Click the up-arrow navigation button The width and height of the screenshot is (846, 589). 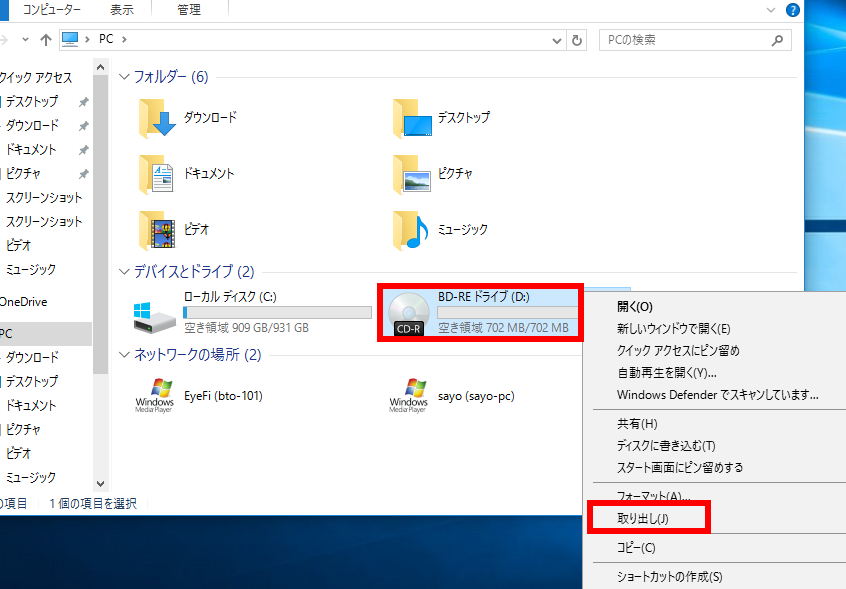point(46,41)
